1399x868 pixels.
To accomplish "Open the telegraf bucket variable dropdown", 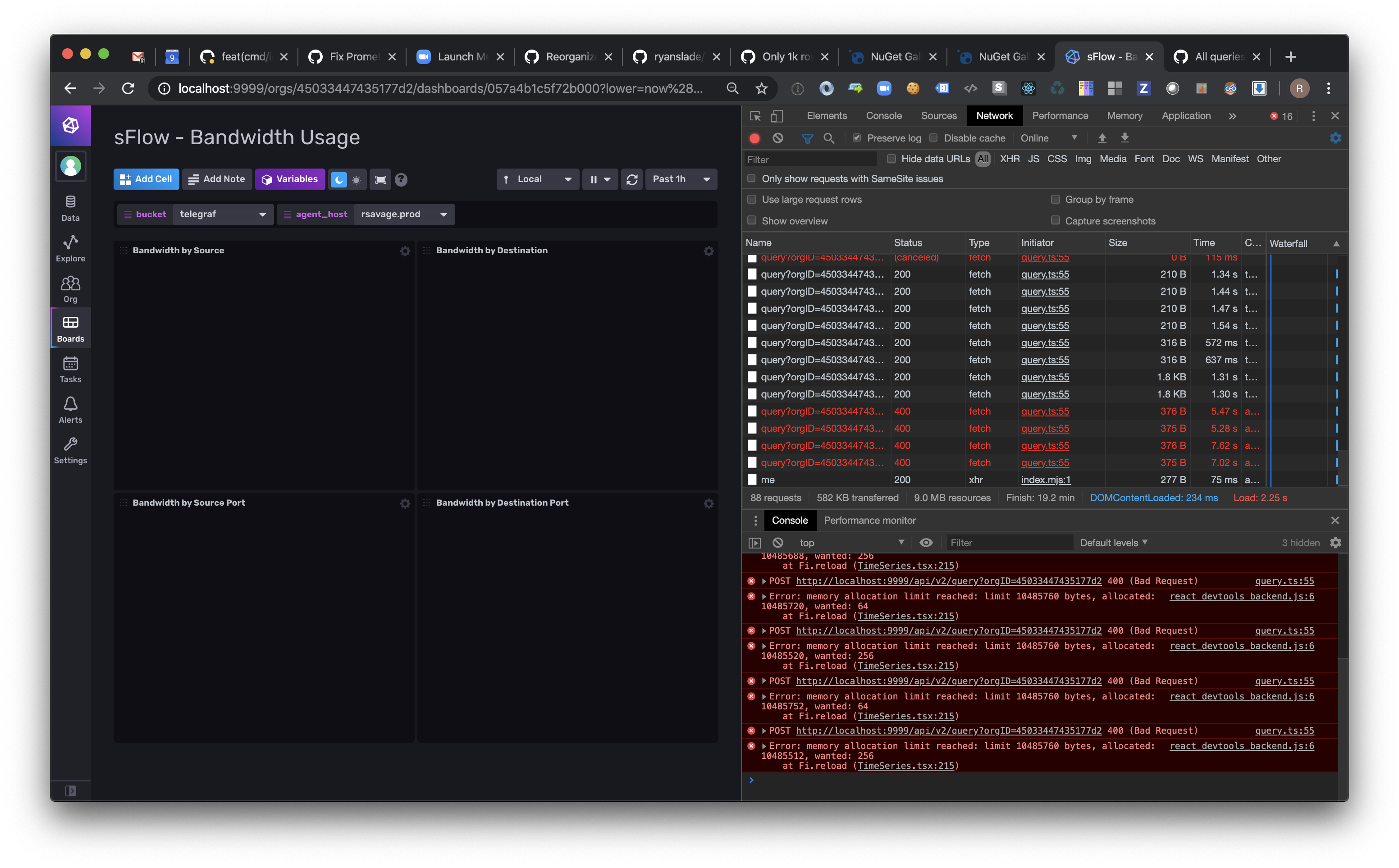I will coord(223,214).
